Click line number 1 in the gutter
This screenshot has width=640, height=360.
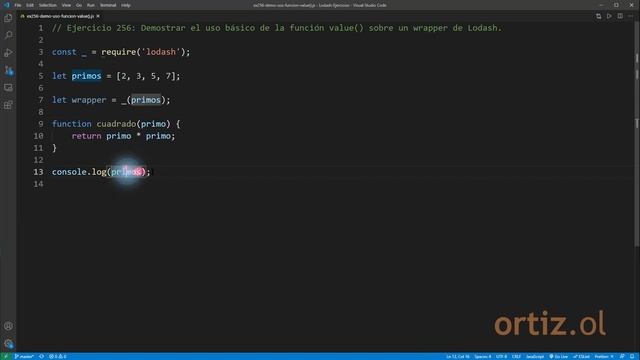coord(40,28)
